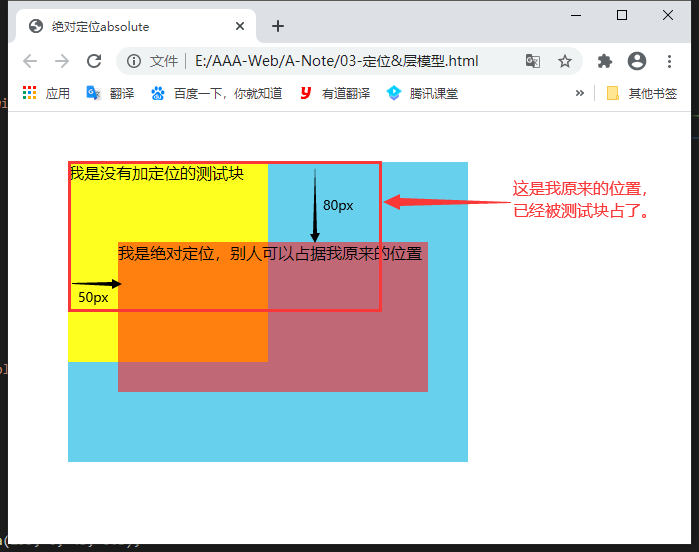
Task: Open the 翻译 bookmark
Action: (x=110, y=93)
